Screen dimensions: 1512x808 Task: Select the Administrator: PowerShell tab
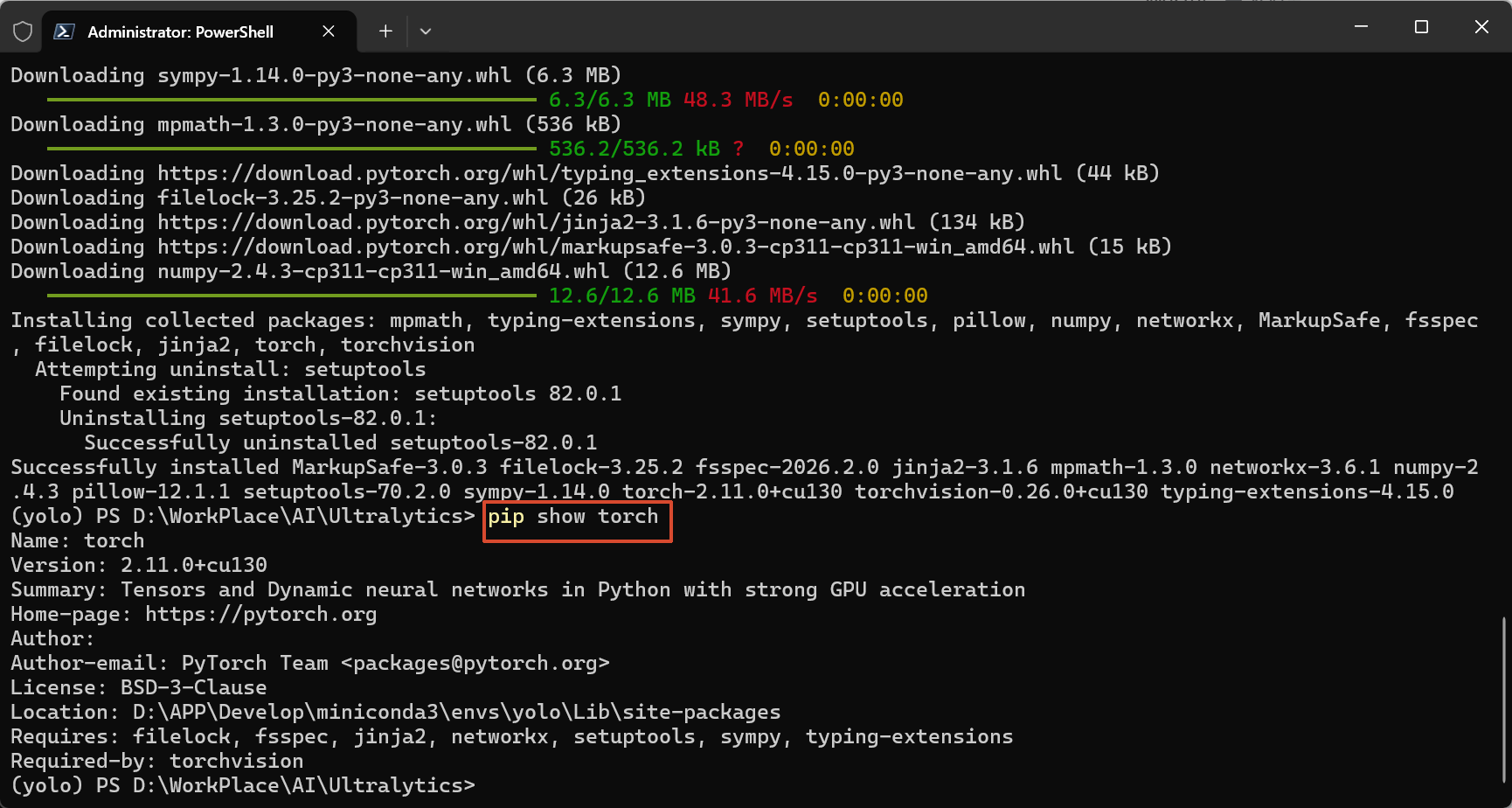(180, 32)
